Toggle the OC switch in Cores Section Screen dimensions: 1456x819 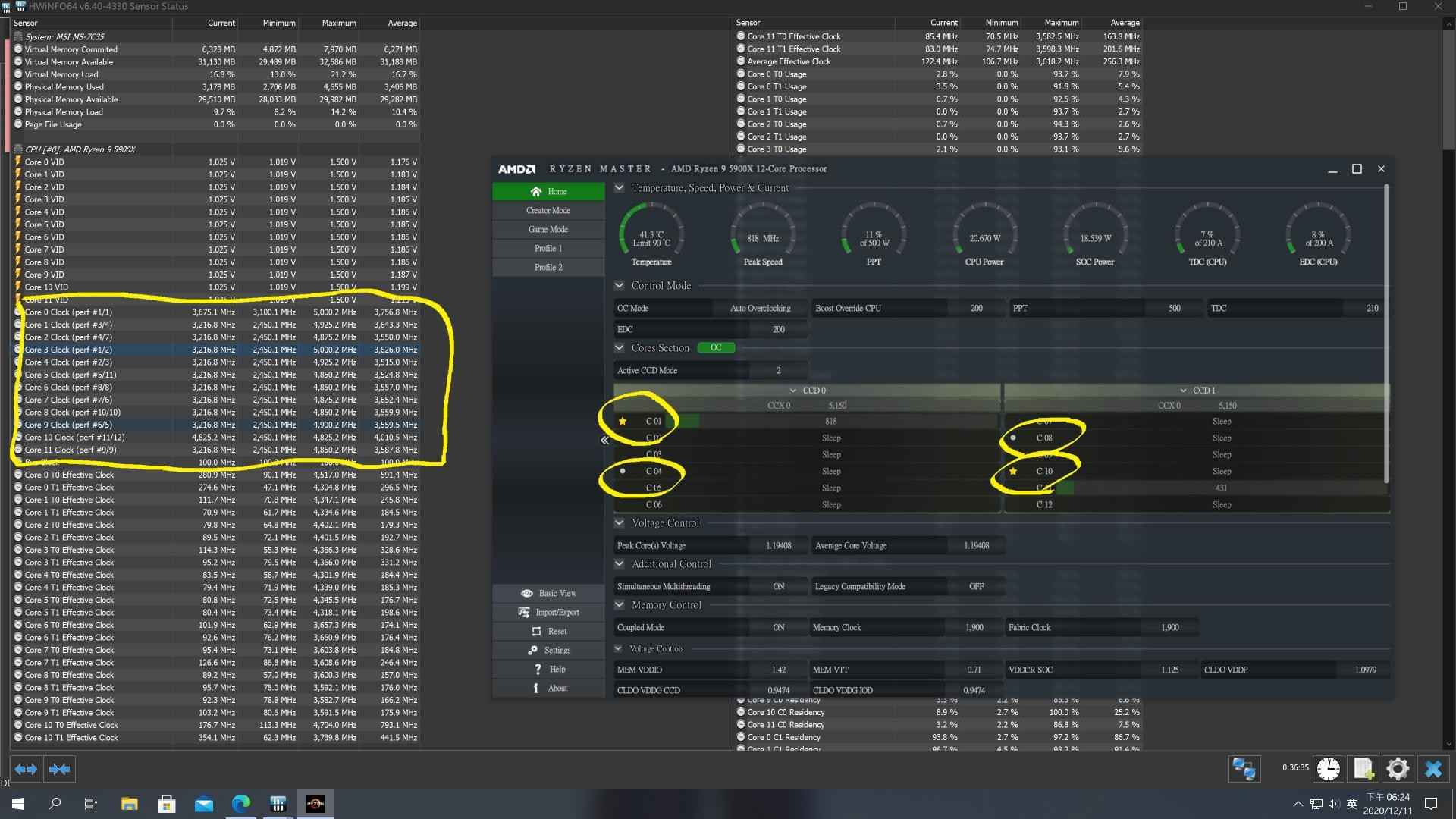[716, 348]
